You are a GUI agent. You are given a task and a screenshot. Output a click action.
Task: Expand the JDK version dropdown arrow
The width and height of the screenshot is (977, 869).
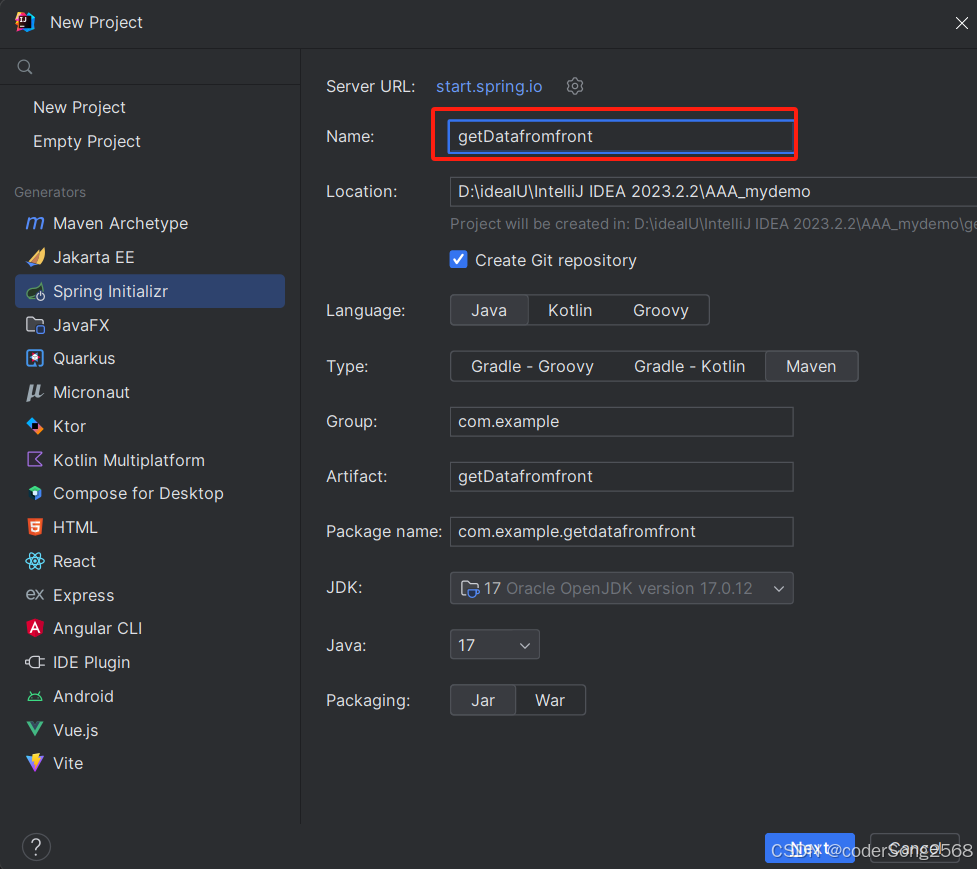point(779,589)
